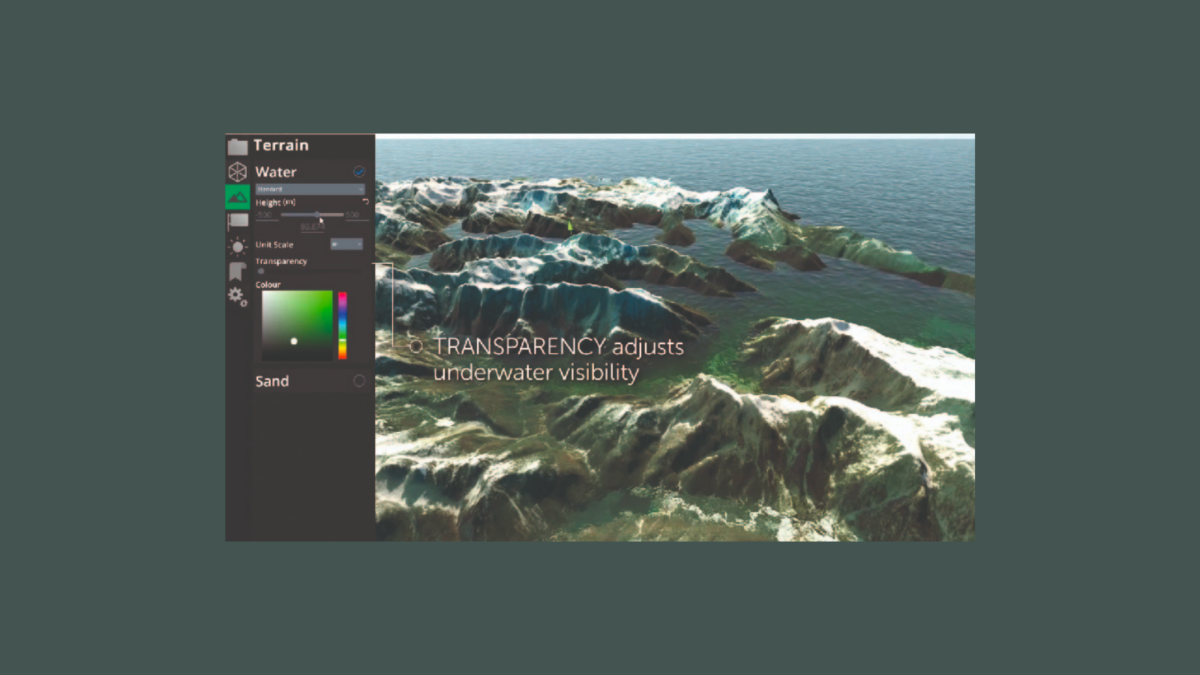Click the minimum height -500 field
Viewport: 1200px width, 675px height.
pyautogui.click(x=266, y=215)
